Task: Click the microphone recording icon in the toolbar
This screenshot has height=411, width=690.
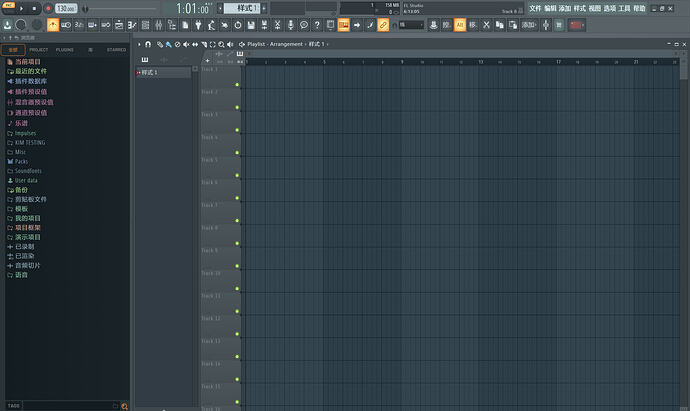Action: [290, 25]
